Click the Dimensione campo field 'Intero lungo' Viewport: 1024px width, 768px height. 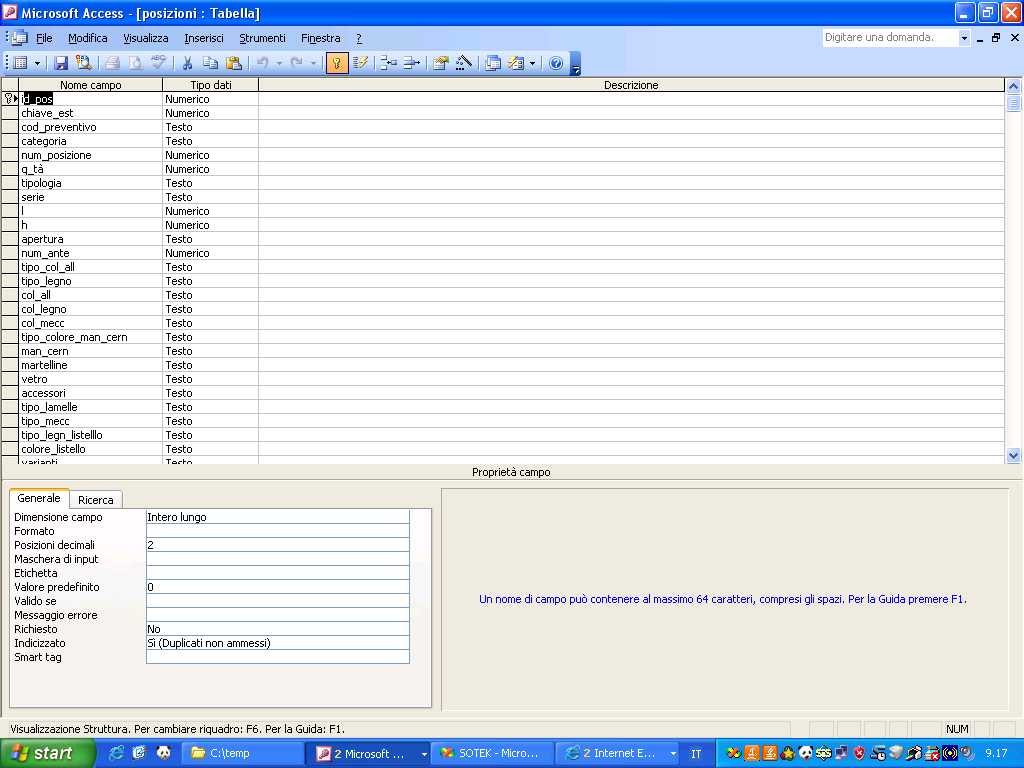[x=278, y=517]
